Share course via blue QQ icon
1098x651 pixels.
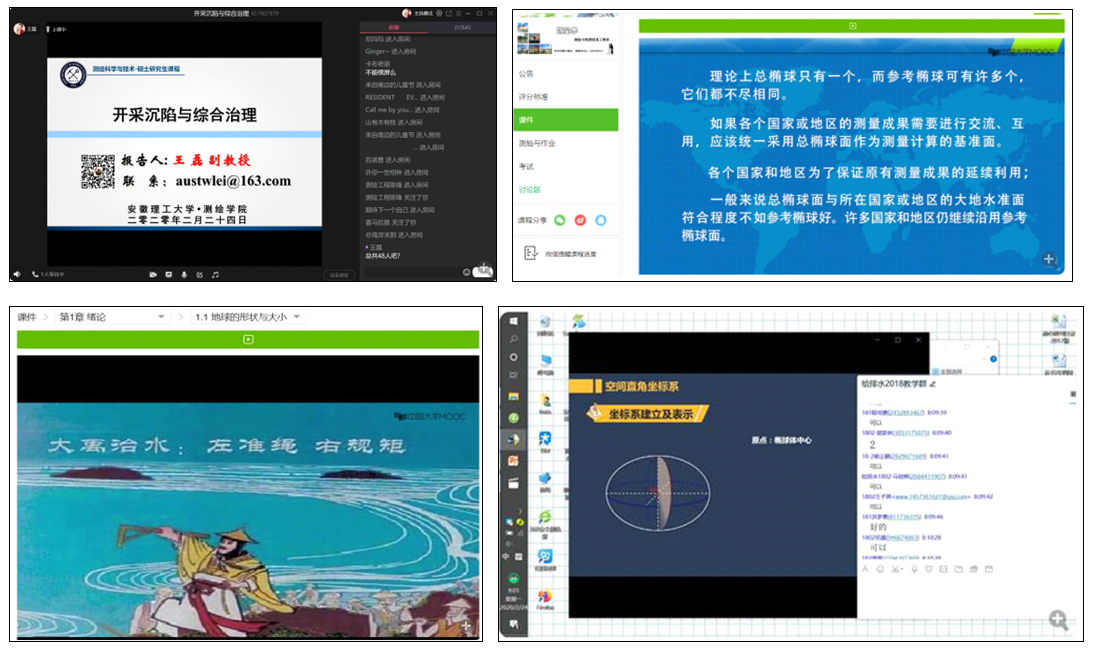coord(601,220)
